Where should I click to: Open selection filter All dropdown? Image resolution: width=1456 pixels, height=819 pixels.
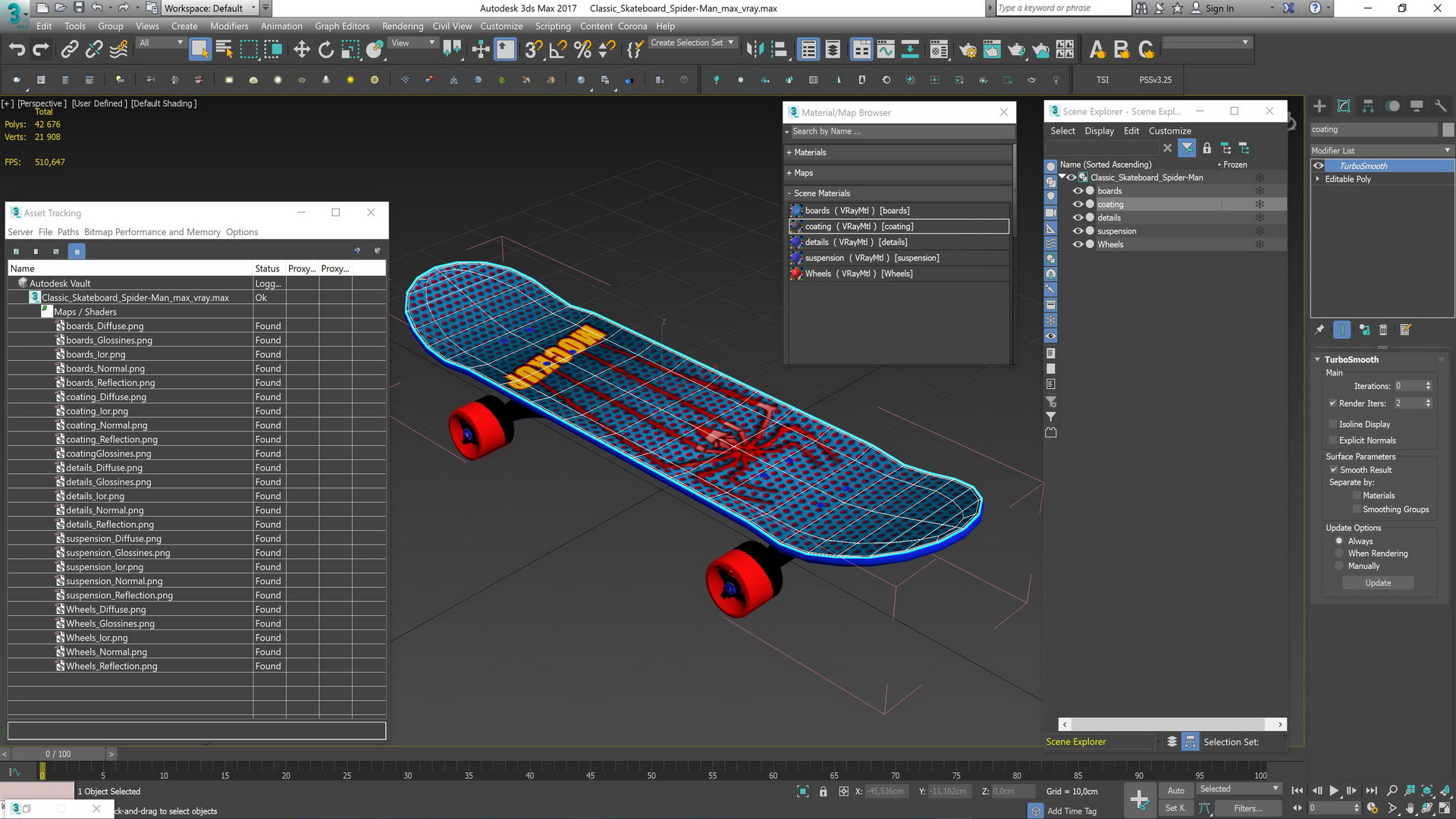click(161, 43)
